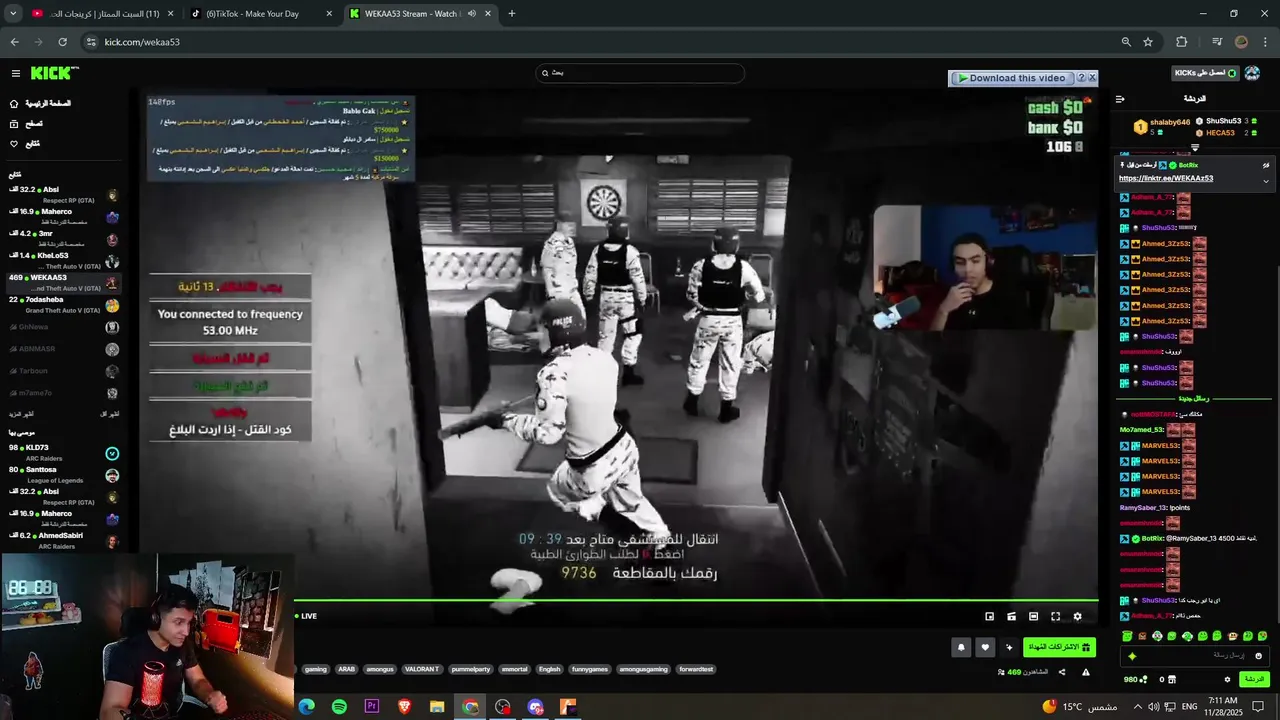Follow channel with the heart button
This screenshot has width=1280, height=720.
(985, 648)
